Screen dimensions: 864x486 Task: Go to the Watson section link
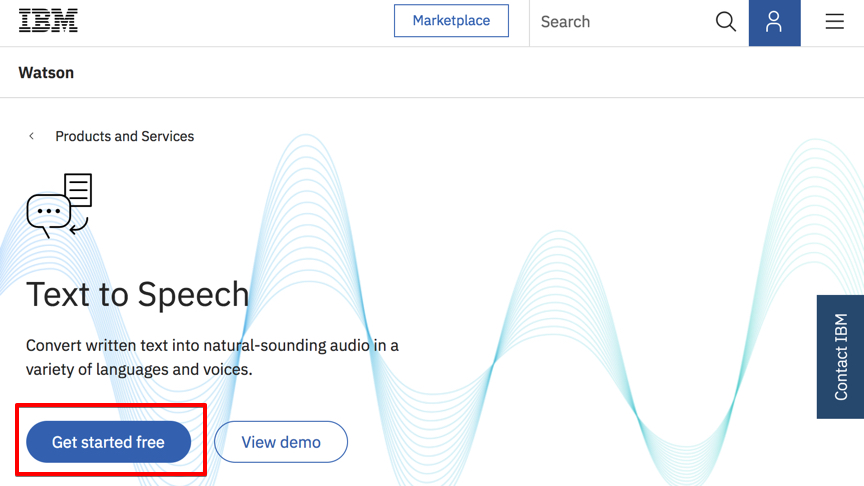click(x=46, y=73)
